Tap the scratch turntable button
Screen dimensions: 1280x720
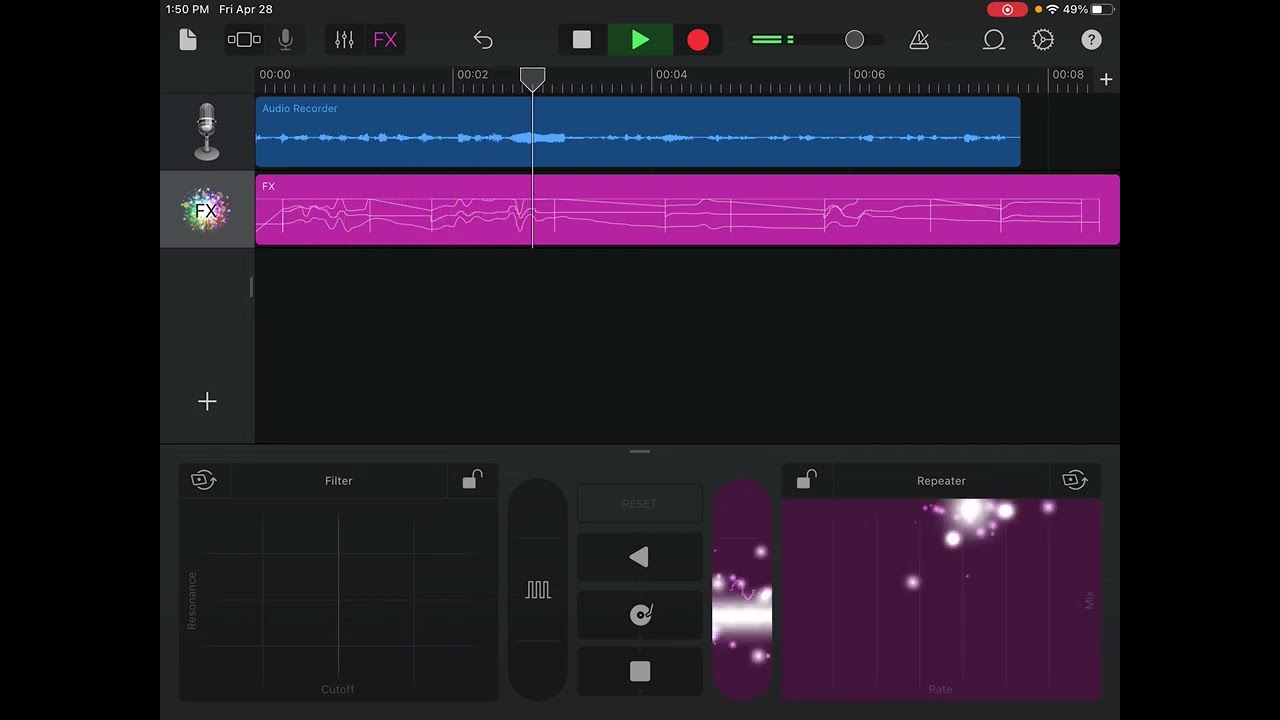click(x=640, y=614)
